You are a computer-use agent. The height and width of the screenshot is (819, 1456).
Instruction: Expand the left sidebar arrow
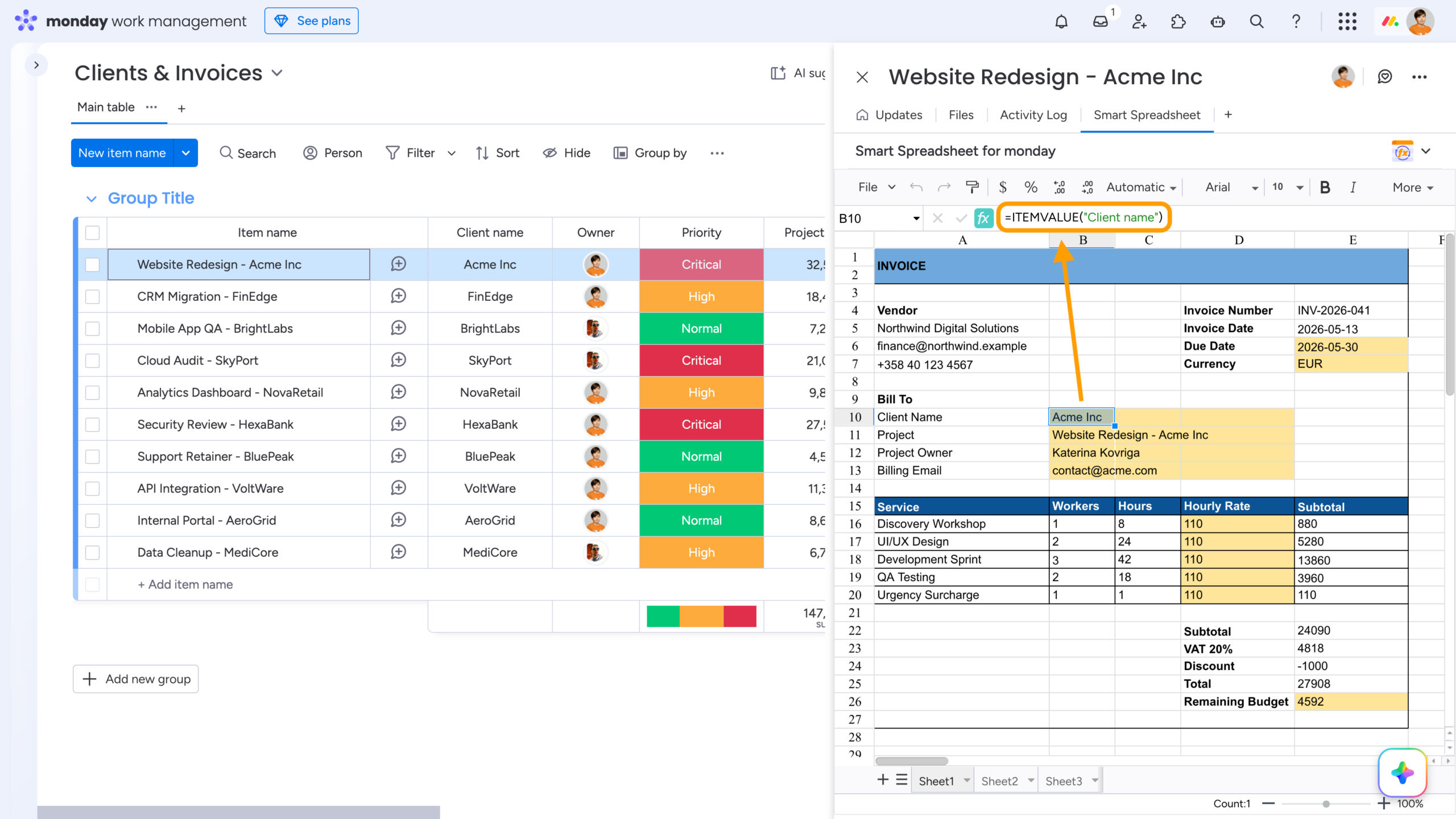pos(36,65)
